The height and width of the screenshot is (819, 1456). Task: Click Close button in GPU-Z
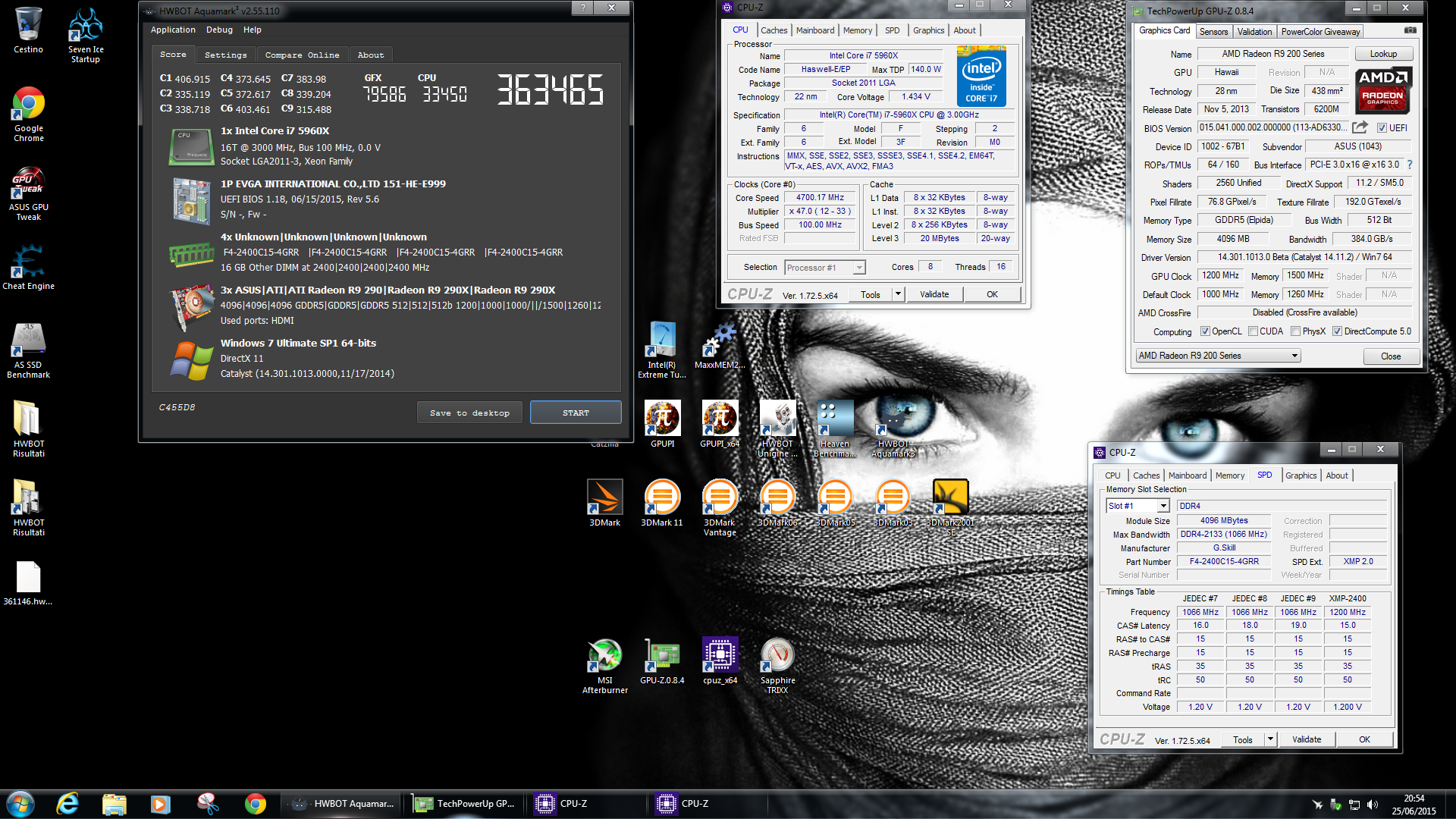click(x=1391, y=356)
